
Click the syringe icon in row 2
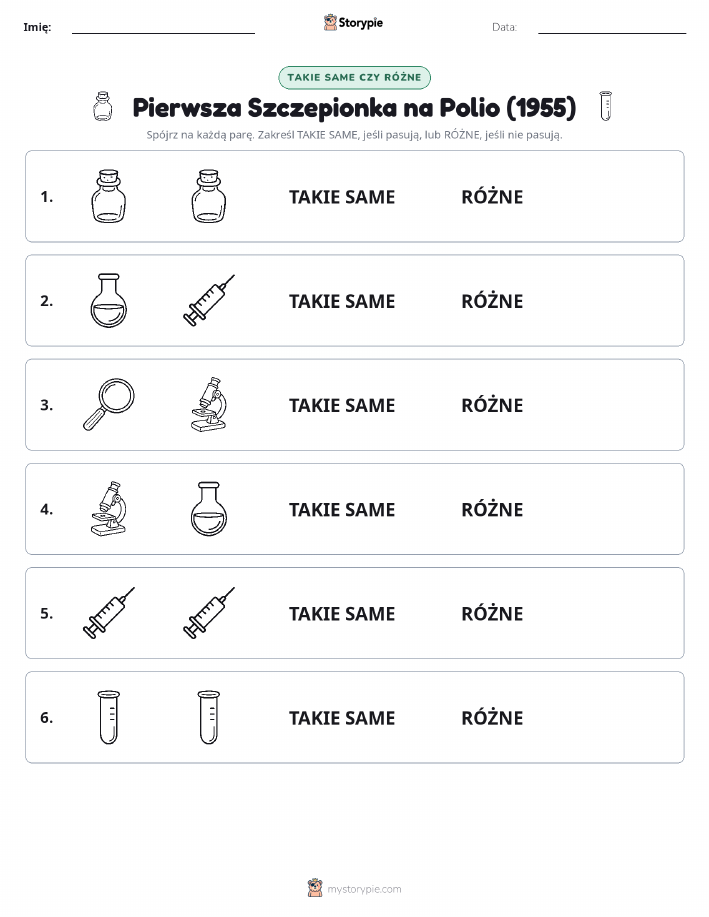coord(209,301)
